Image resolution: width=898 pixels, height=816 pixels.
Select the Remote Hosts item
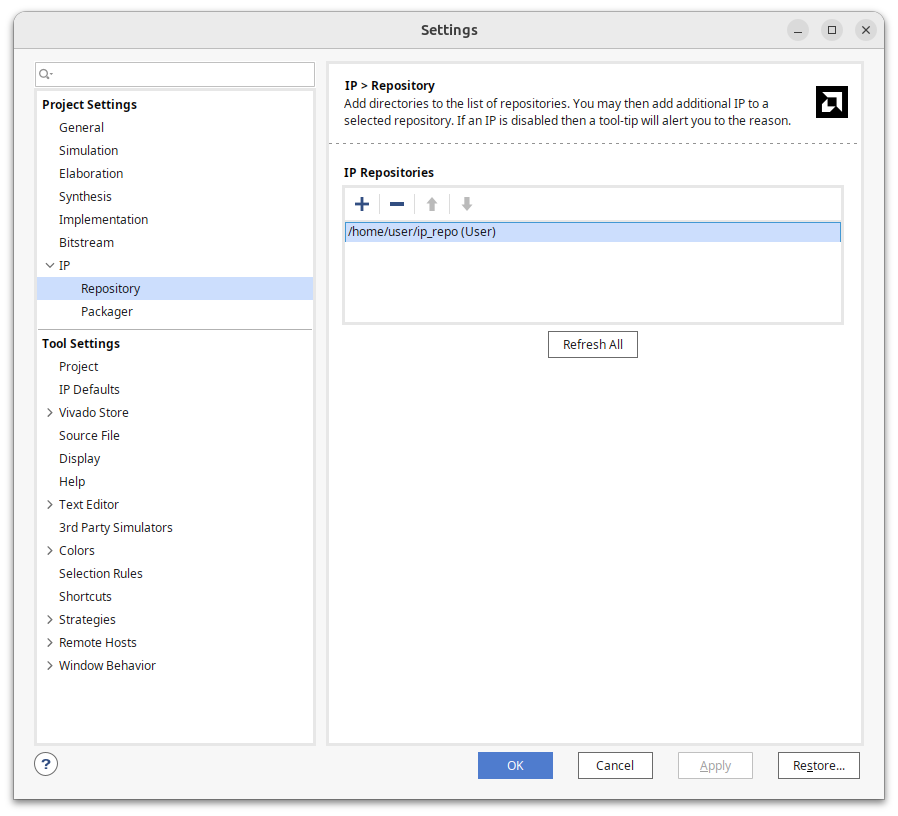[98, 642]
